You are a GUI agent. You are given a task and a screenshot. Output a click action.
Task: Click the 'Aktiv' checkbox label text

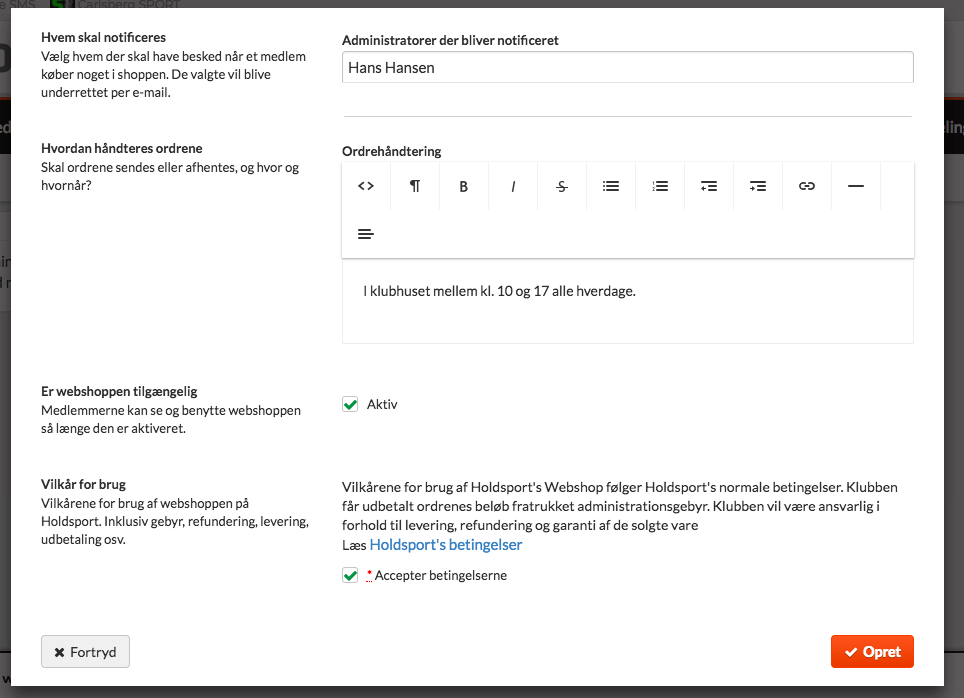tap(382, 404)
